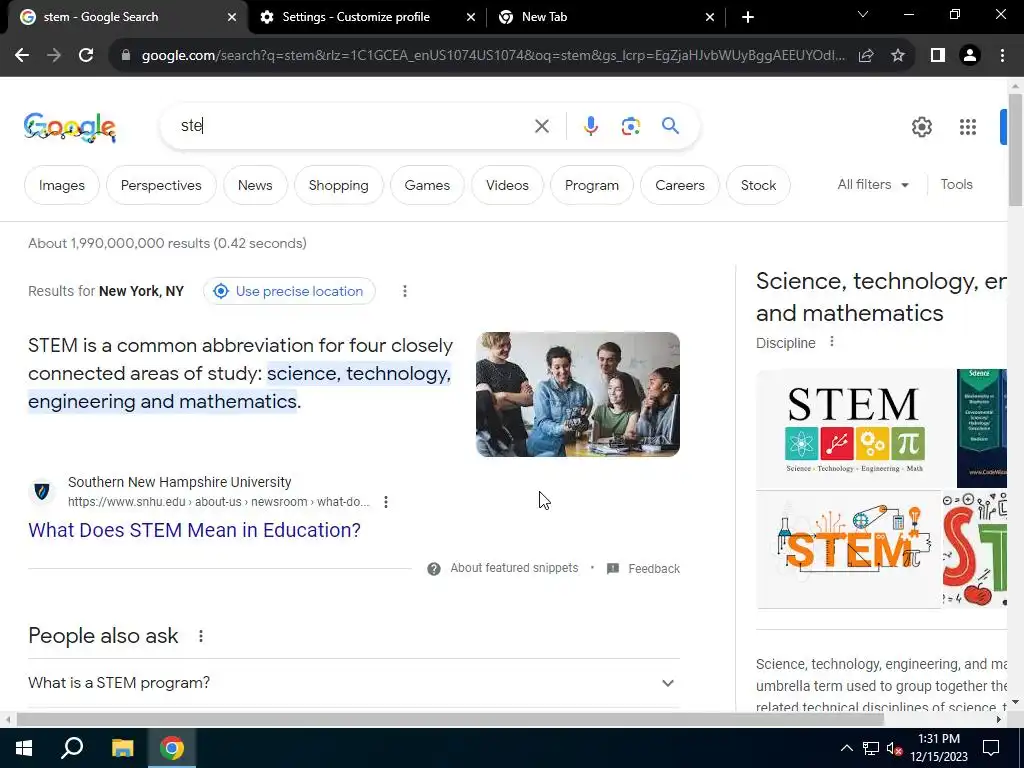Close the Settings Customize profile tab
This screenshot has height=768, width=1024.
[x=471, y=17]
